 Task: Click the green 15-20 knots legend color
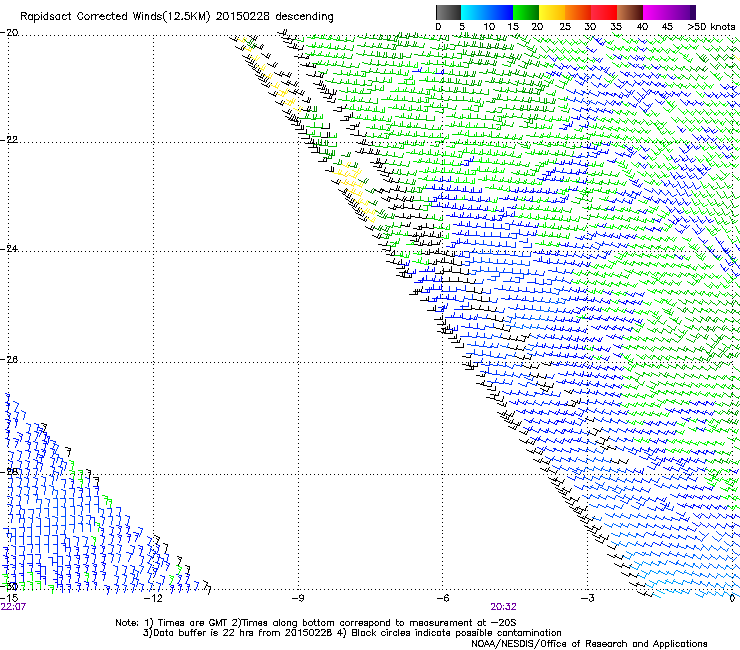(x=526, y=12)
